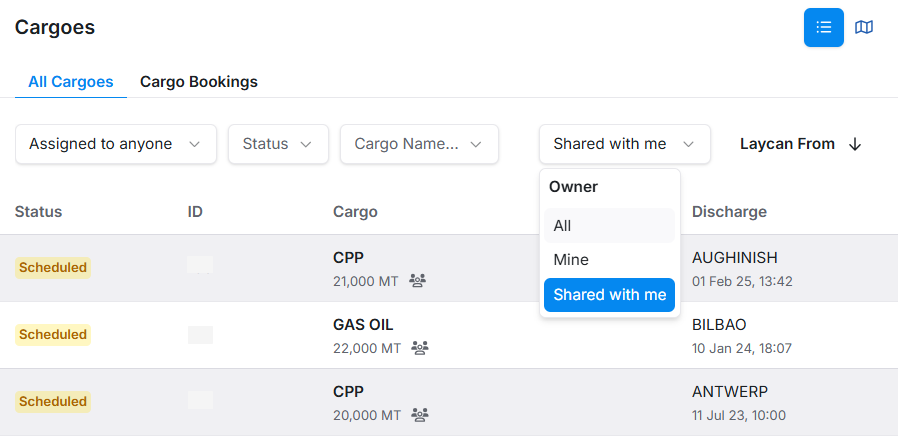Open the Cargo Name filter dropdown

pyautogui.click(x=419, y=144)
